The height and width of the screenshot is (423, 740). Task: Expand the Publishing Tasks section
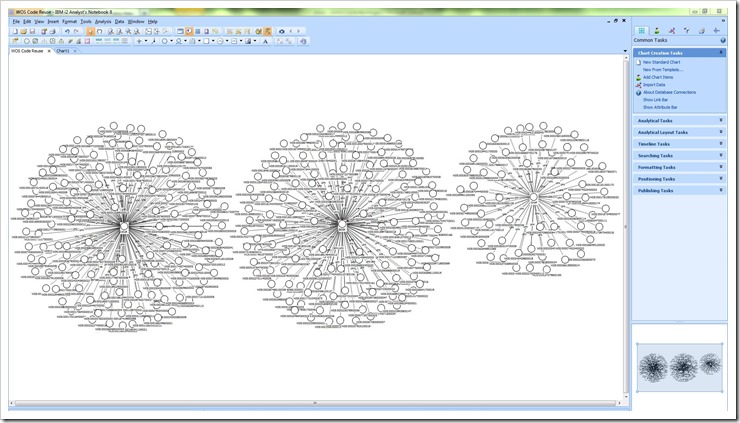[721, 190]
